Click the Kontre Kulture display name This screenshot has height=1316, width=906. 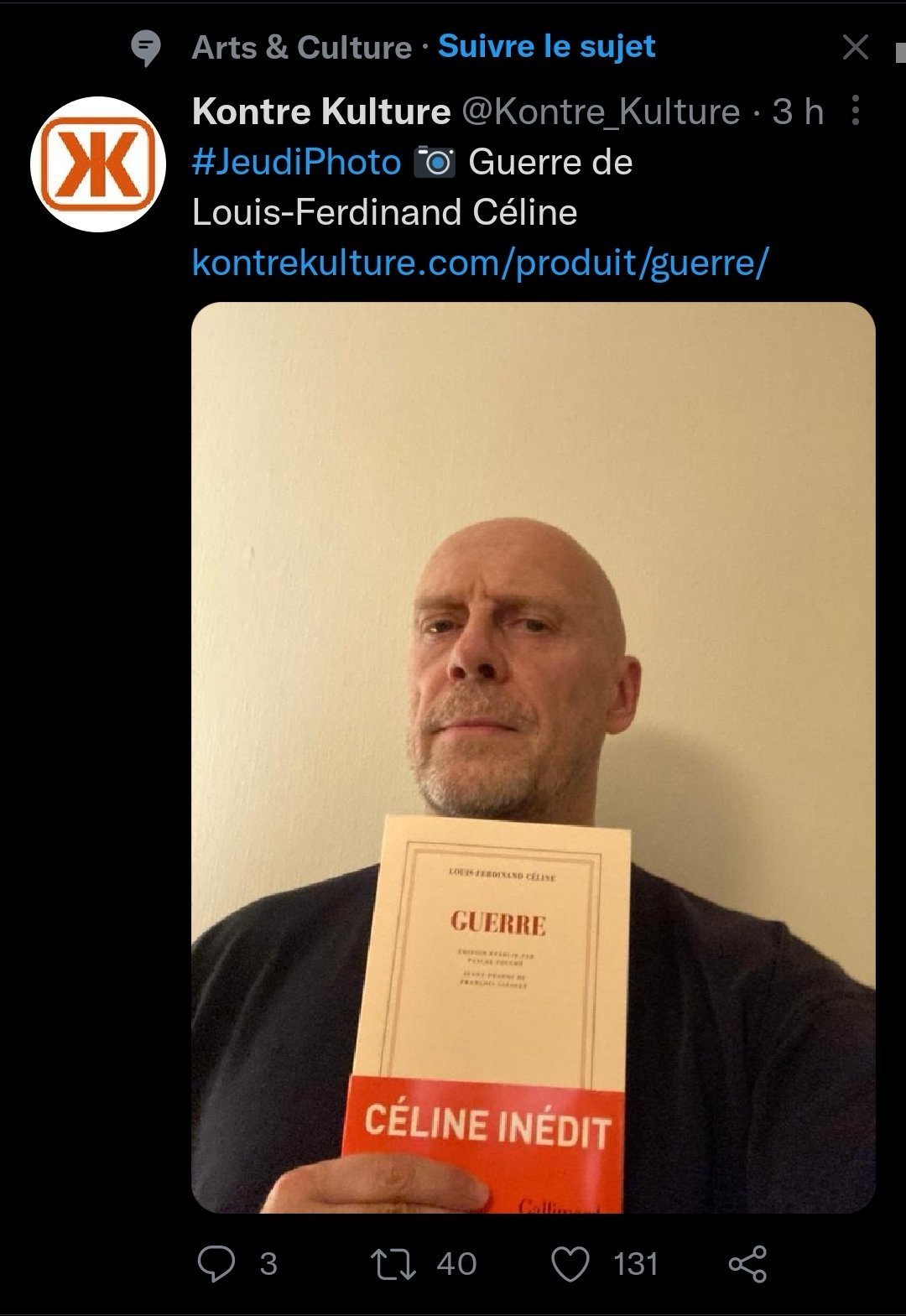pos(321,111)
